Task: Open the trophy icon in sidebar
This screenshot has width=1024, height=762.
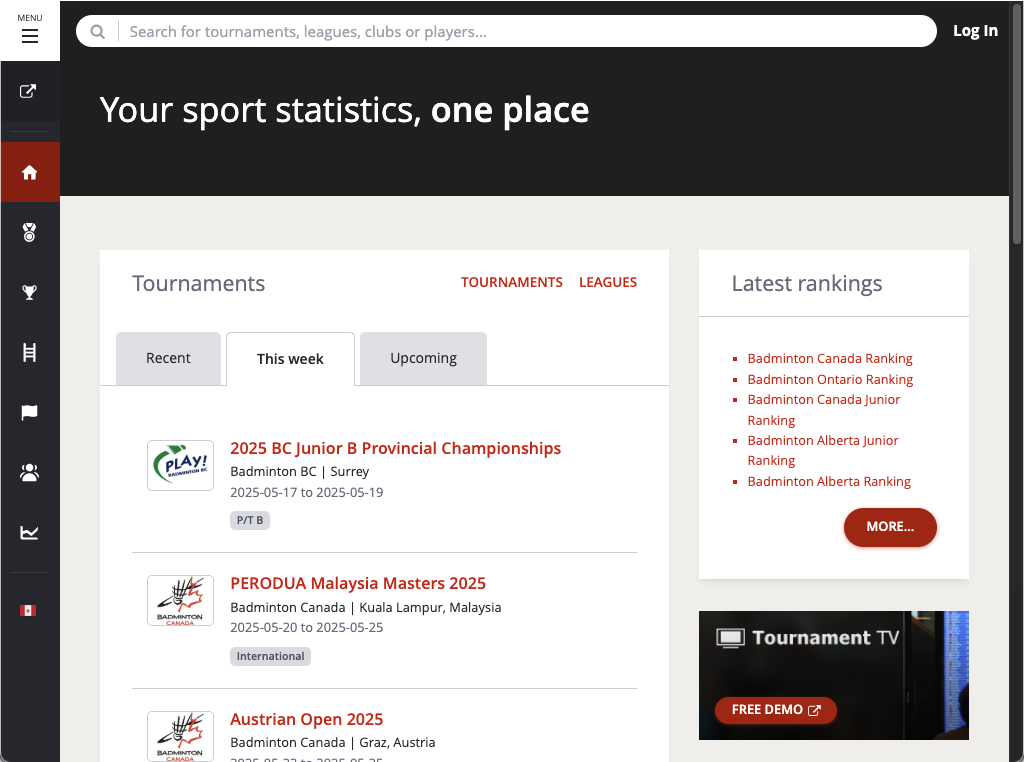Action: (29, 292)
